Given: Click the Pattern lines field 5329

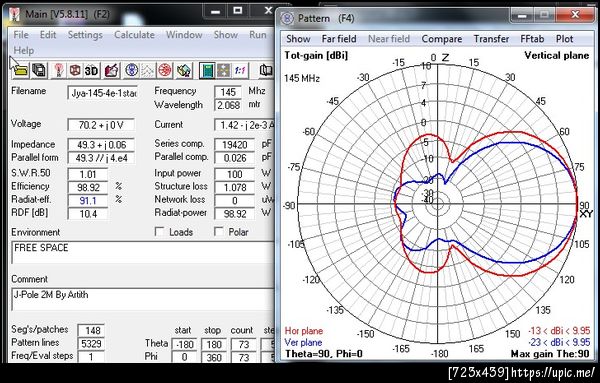Looking at the screenshot, I should point(91,344).
